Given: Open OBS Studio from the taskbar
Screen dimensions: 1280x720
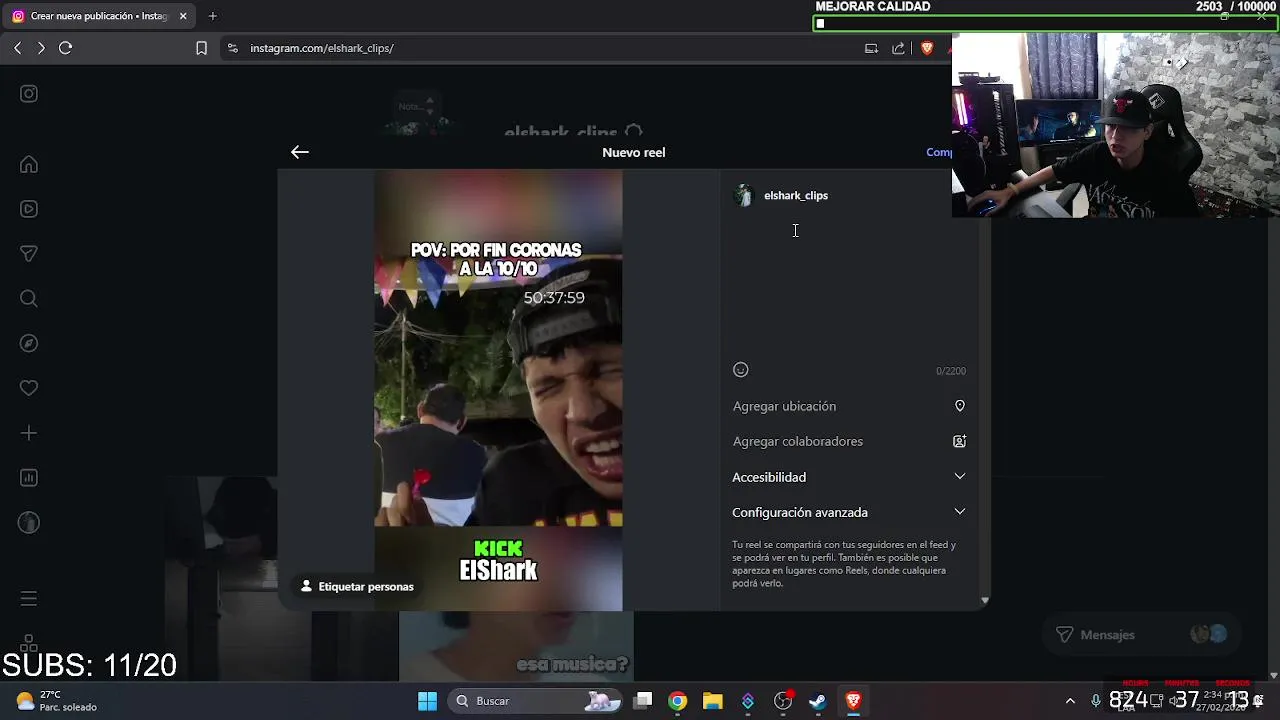Looking at the screenshot, I should pos(783,701).
